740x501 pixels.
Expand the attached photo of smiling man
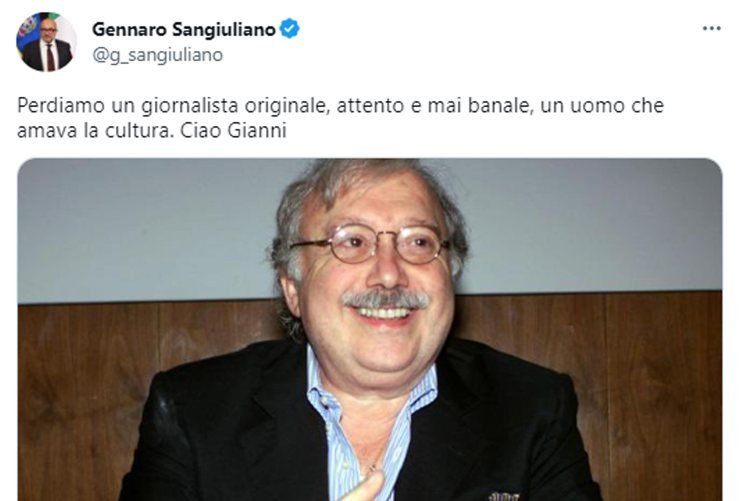[370, 329]
